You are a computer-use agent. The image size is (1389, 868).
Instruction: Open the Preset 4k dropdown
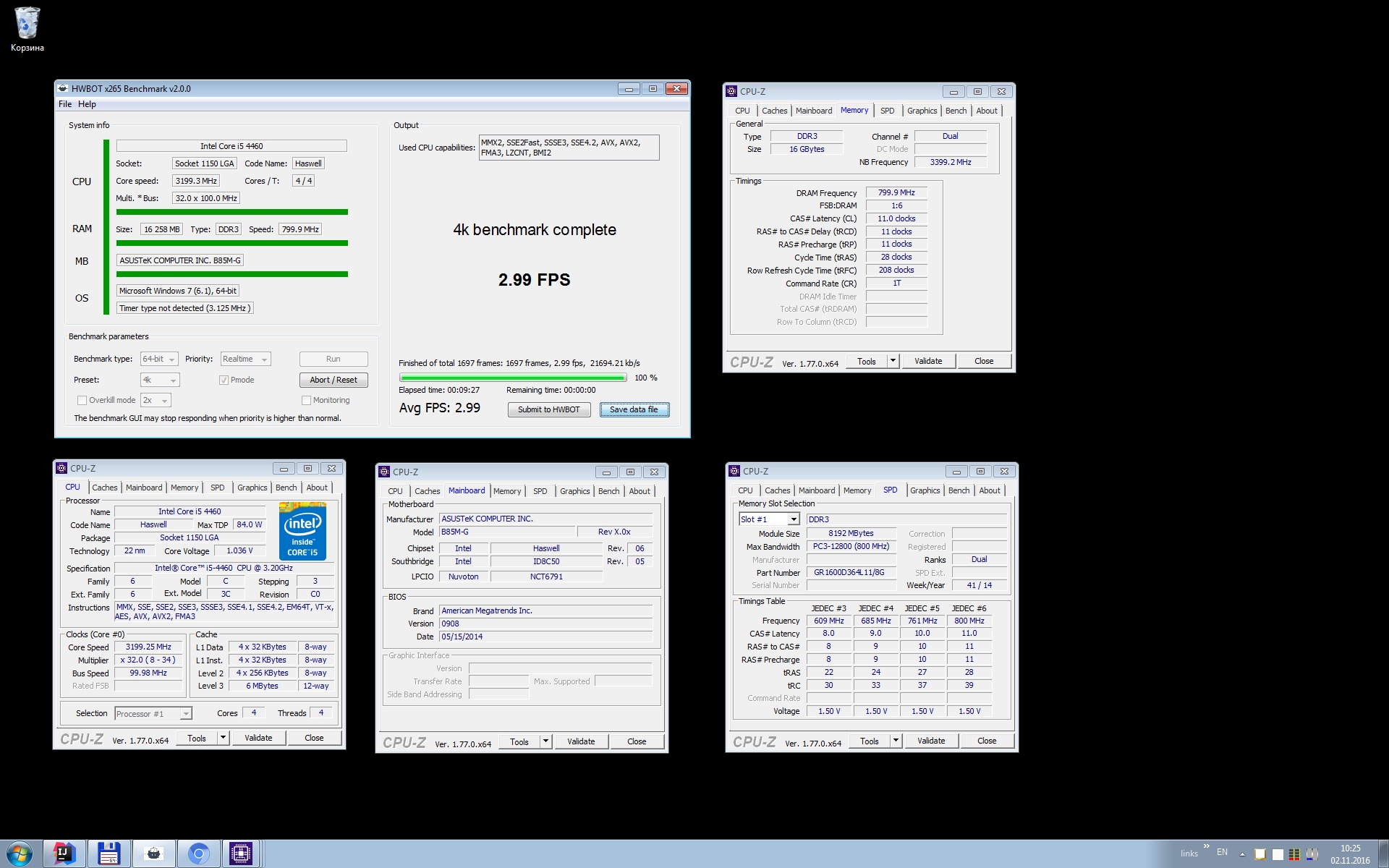click(160, 380)
